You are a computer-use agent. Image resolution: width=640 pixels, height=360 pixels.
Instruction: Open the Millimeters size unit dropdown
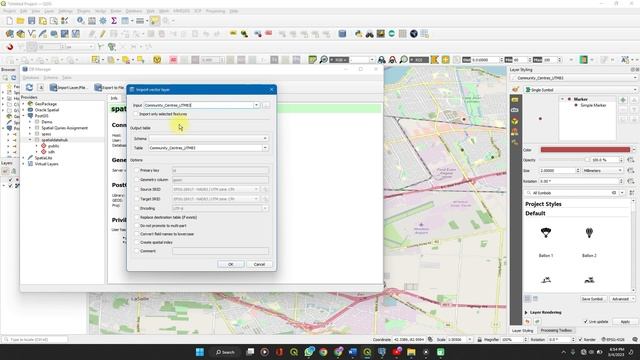(x=602, y=171)
